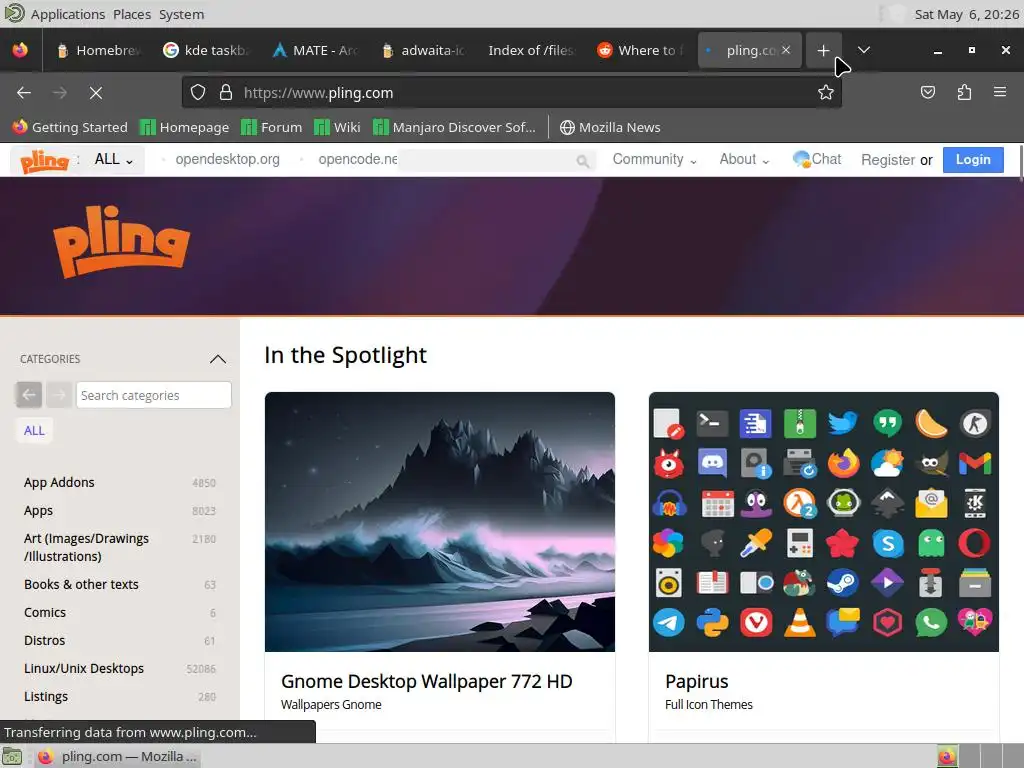Viewport: 1024px width, 768px height.
Task: Open the Gnome Desktop Wallpaper 772 HD thumbnail
Action: point(440,521)
